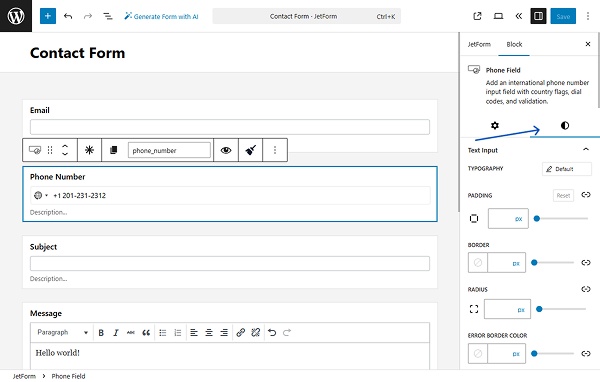Click the copy field name icon
The image size is (600, 382).
pos(113,150)
